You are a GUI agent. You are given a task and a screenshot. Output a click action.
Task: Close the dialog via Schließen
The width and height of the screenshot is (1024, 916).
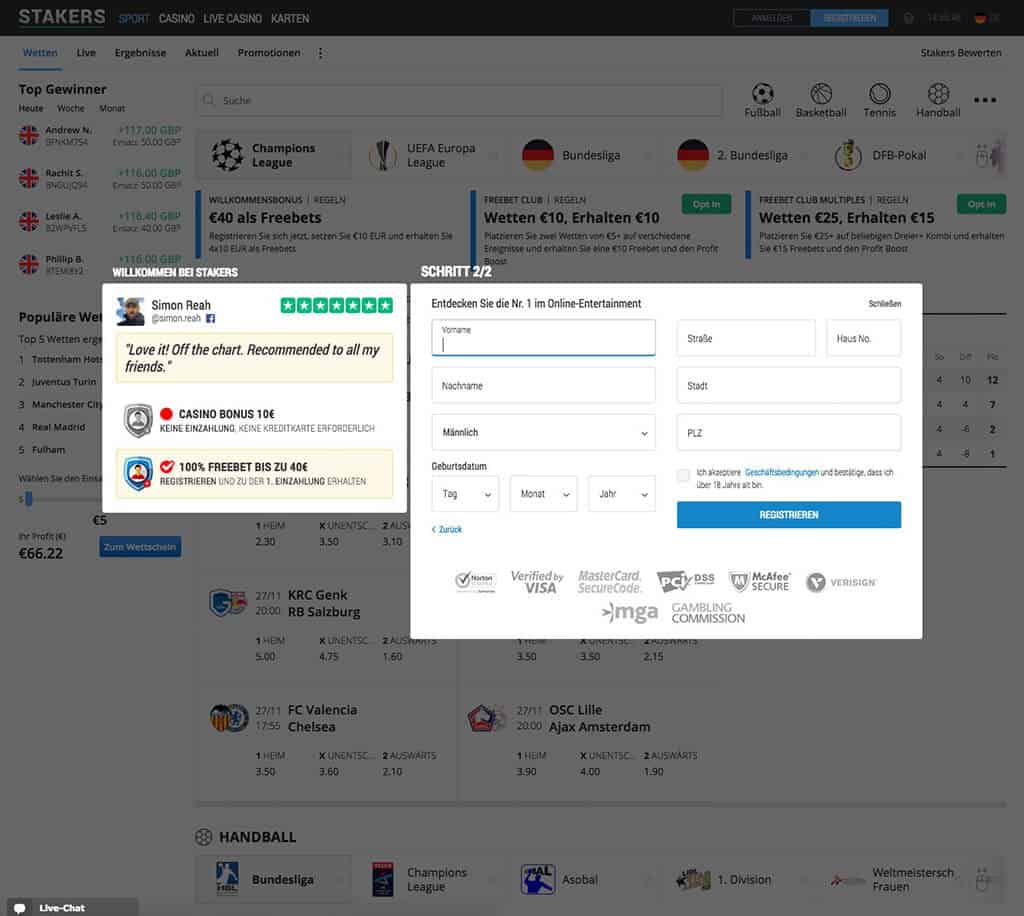tap(885, 304)
